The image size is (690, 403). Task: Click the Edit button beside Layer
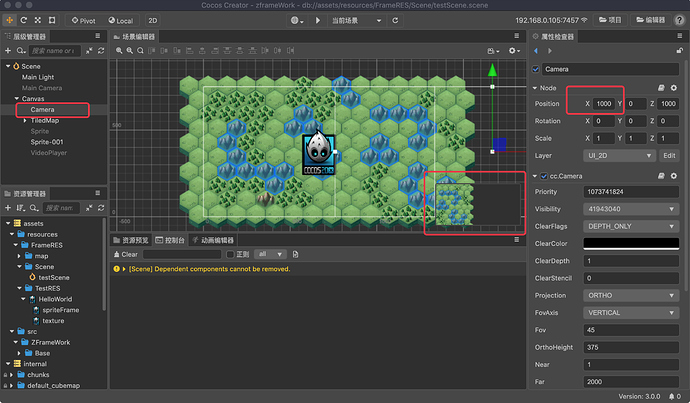[669, 155]
